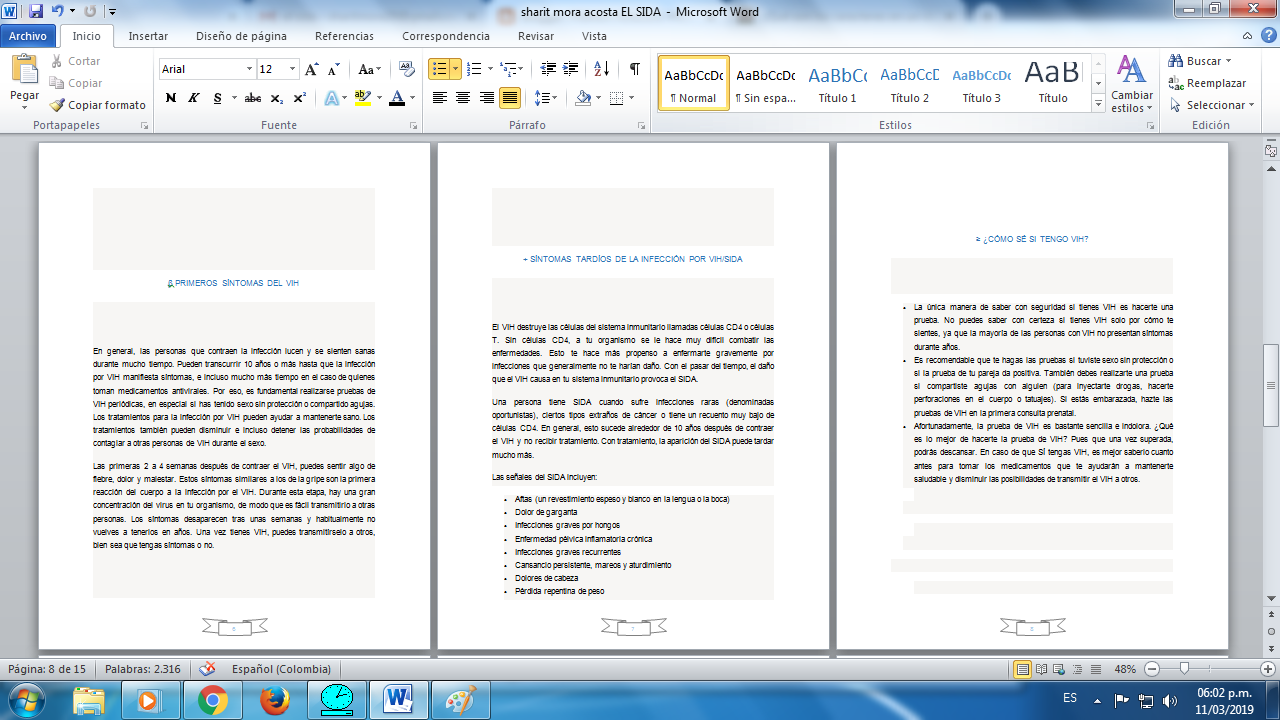Toggle strikethrough formatting

point(252,100)
